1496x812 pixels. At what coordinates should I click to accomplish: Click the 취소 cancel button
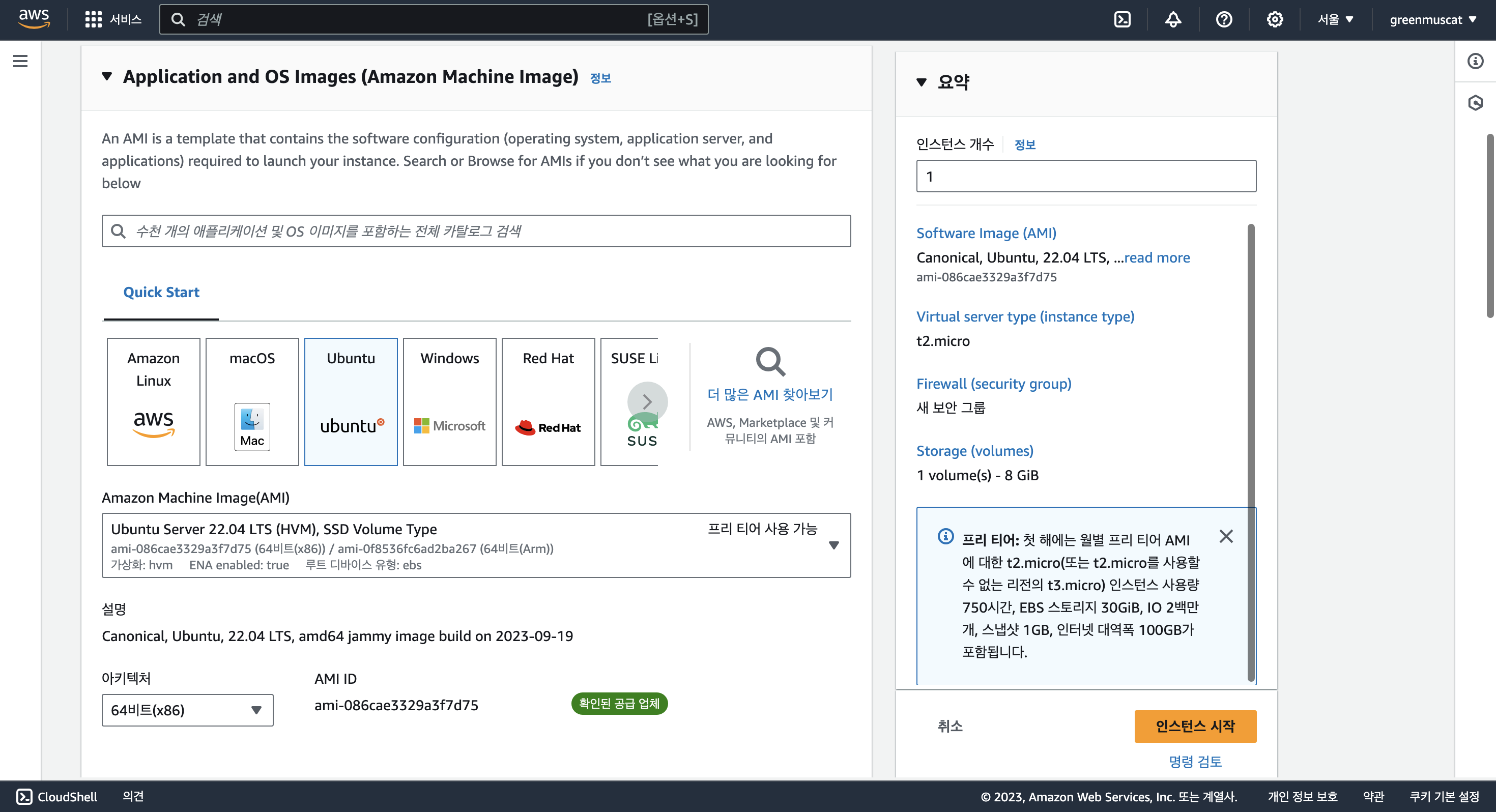point(950,726)
